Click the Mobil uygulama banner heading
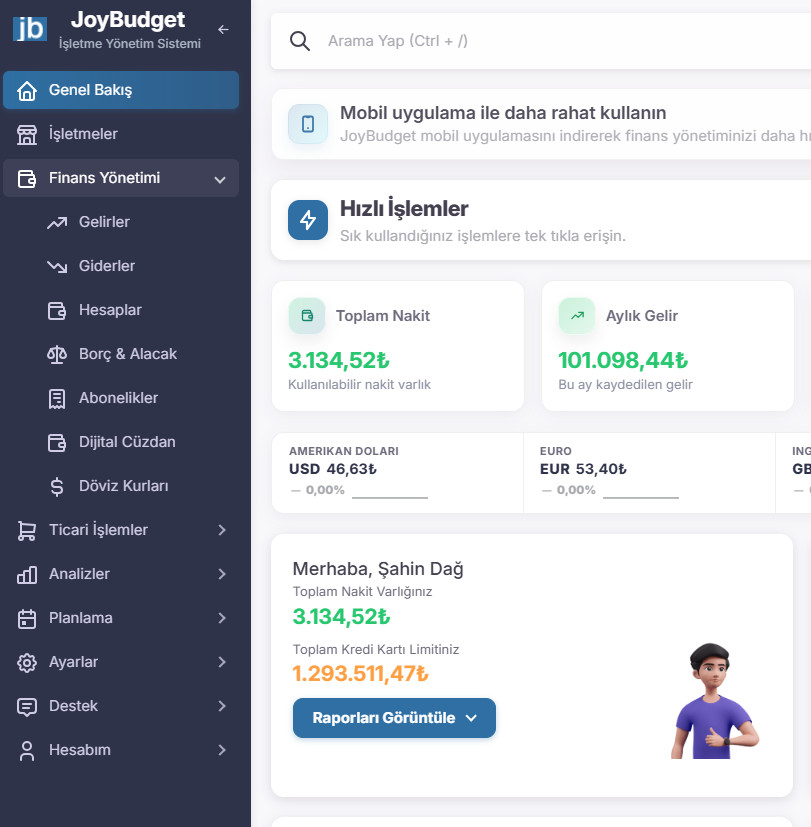 [503, 113]
